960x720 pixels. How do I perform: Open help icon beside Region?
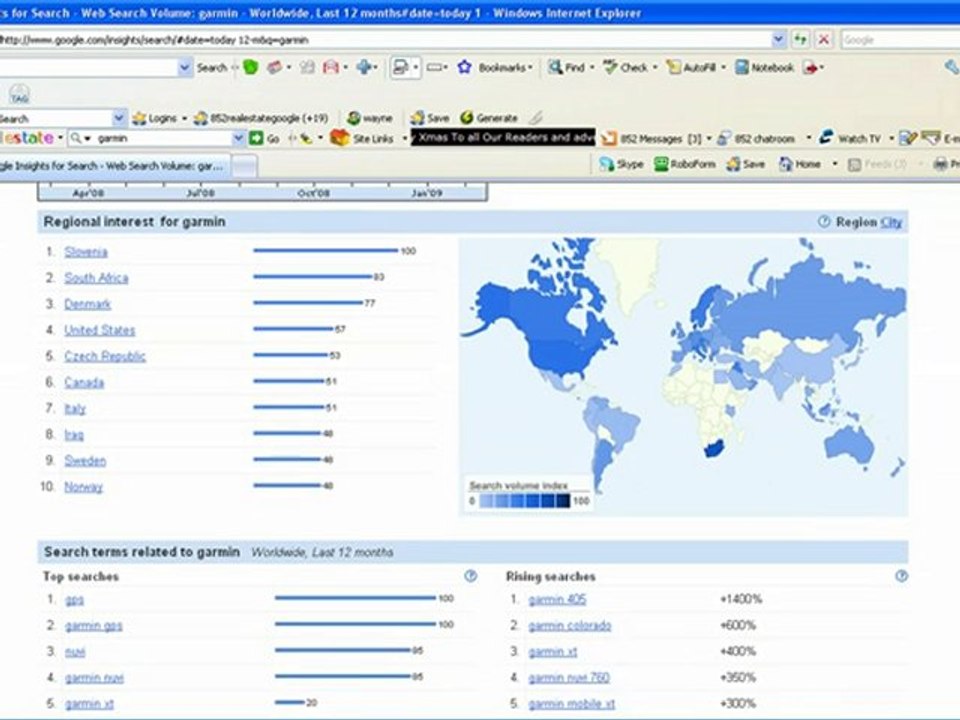point(824,222)
